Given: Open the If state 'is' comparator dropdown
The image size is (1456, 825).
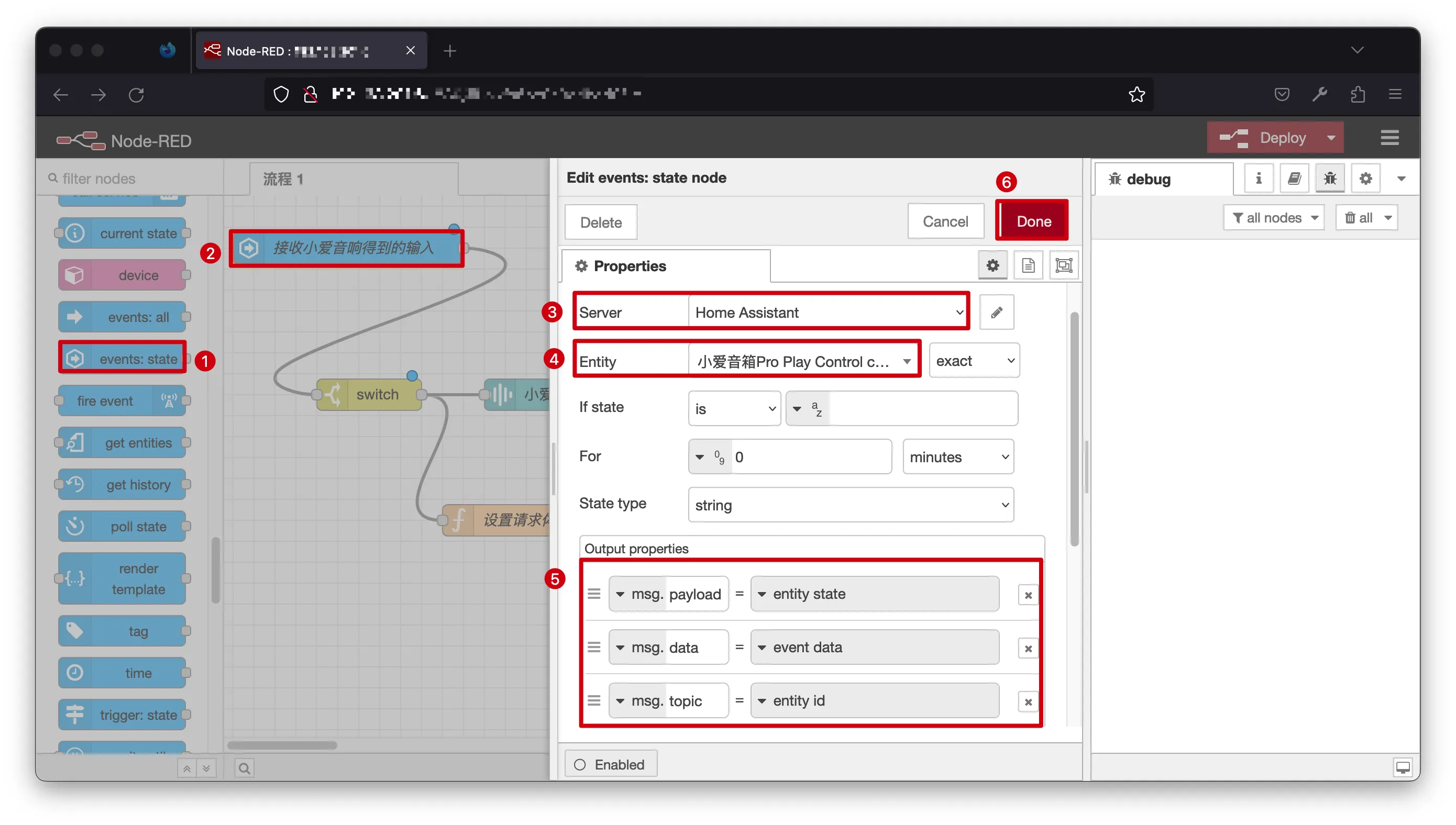Looking at the screenshot, I should [734, 408].
